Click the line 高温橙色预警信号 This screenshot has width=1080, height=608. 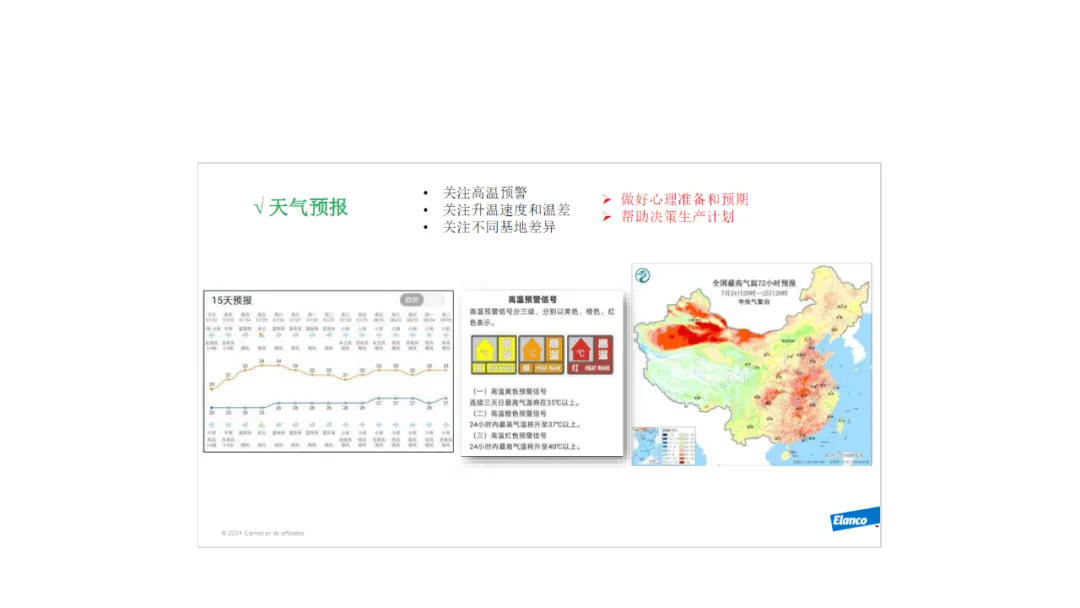pyautogui.click(x=510, y=413)
